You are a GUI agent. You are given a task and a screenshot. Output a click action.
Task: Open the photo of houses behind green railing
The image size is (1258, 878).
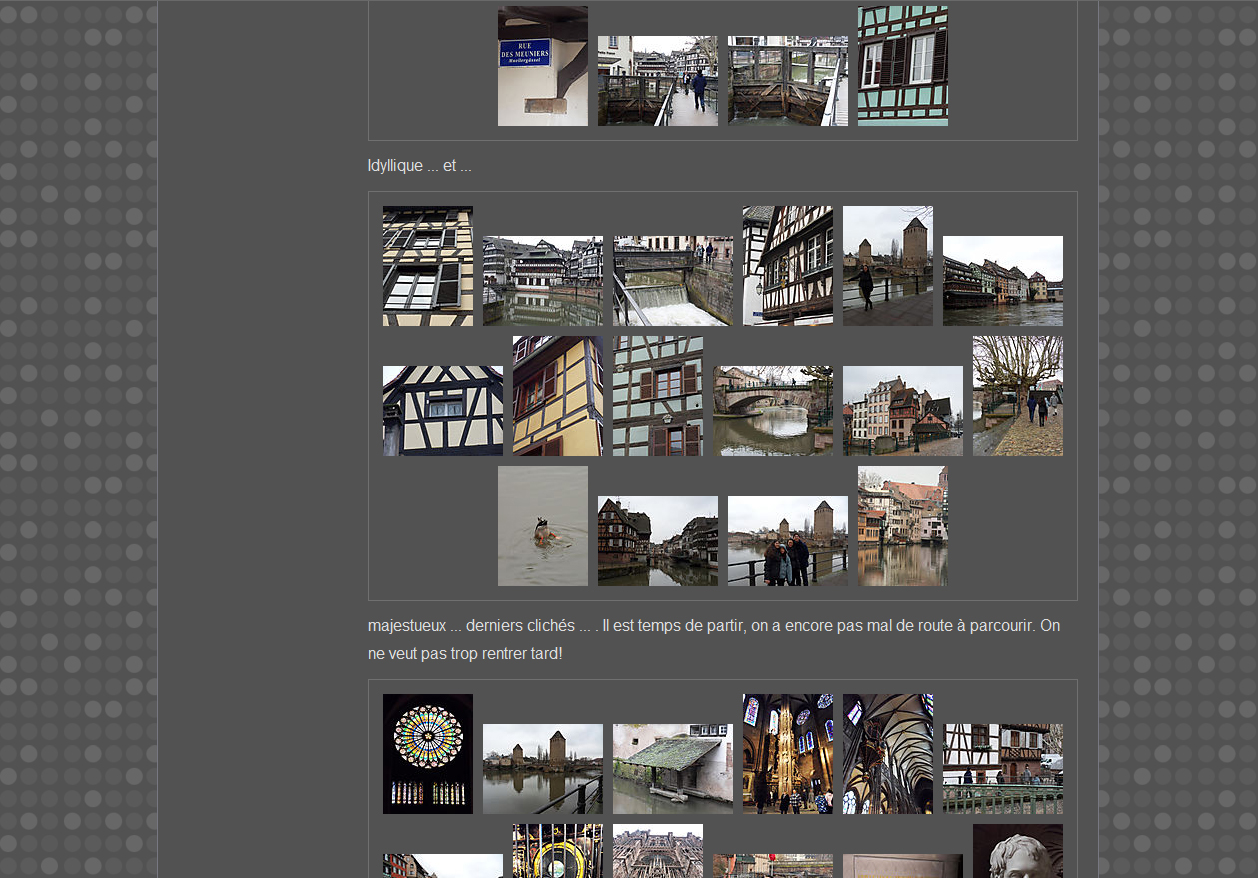1002,769
